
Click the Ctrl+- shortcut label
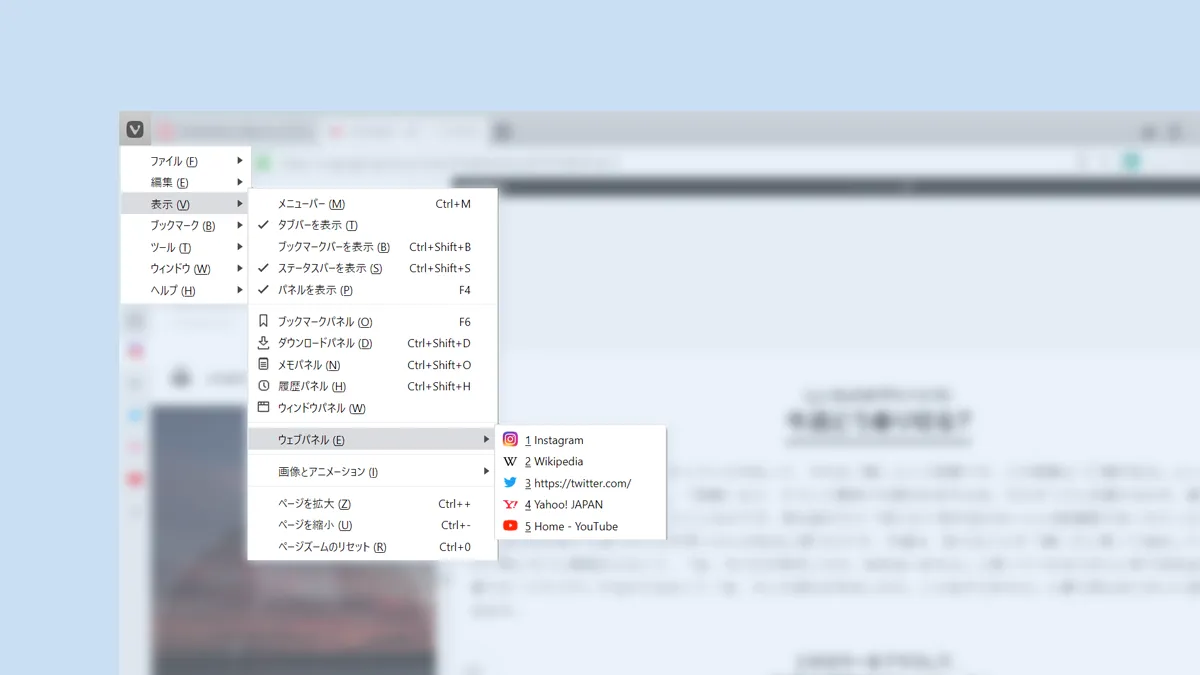(456, 525)
